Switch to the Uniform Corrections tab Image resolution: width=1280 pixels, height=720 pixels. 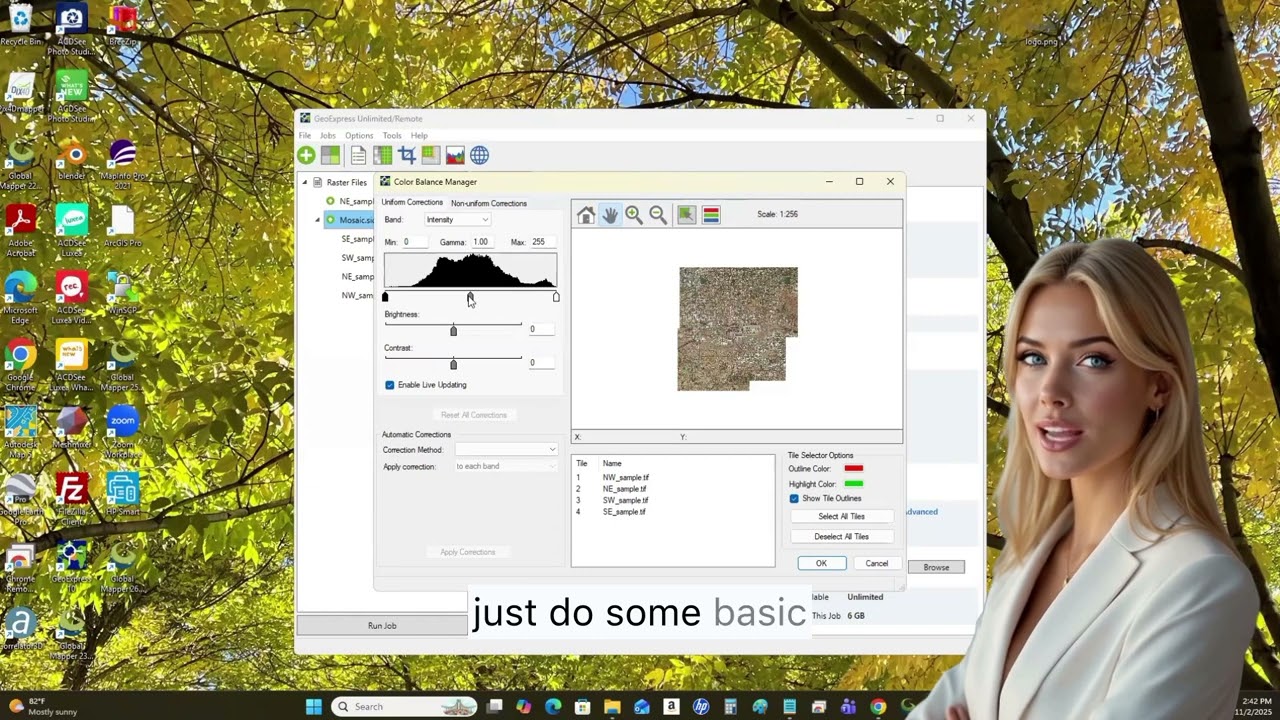[412, 203]
